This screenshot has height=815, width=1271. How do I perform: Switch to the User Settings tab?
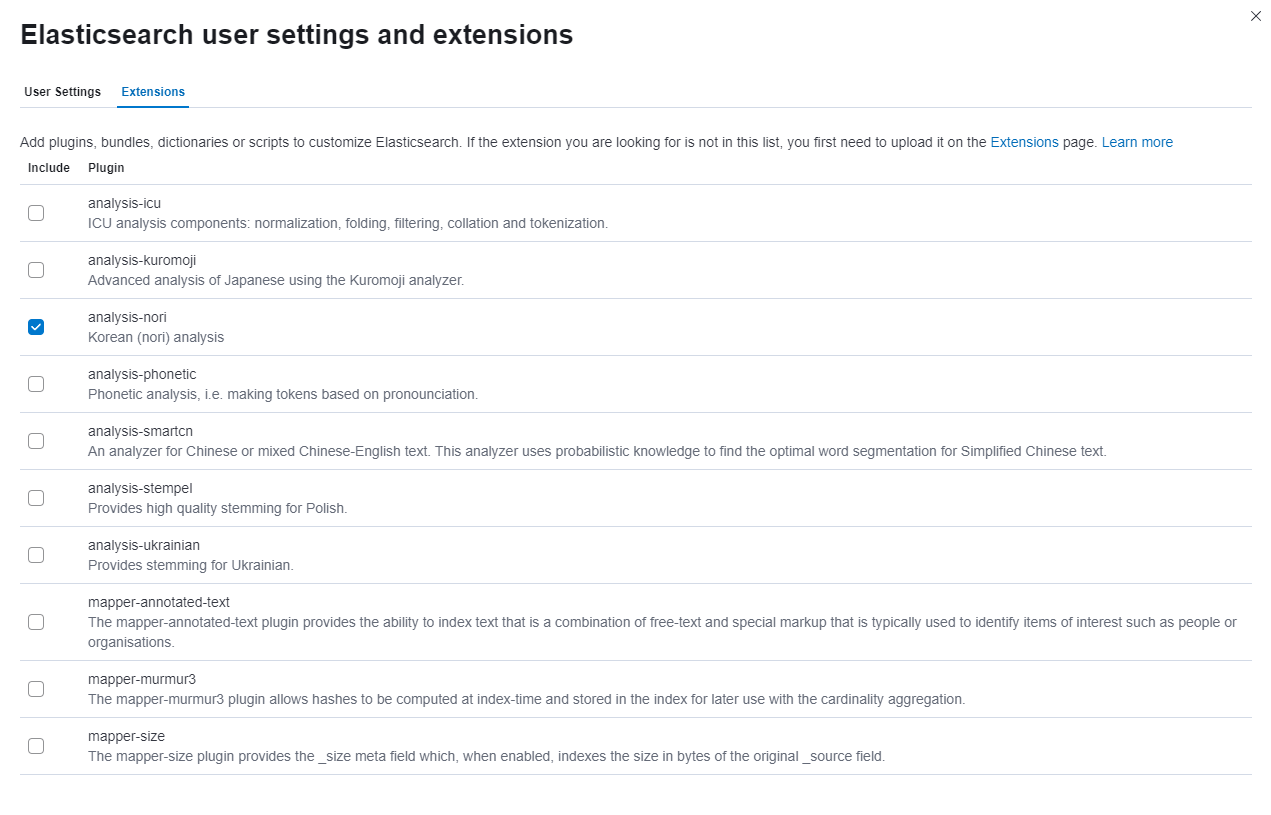click(x=62, y=92)
